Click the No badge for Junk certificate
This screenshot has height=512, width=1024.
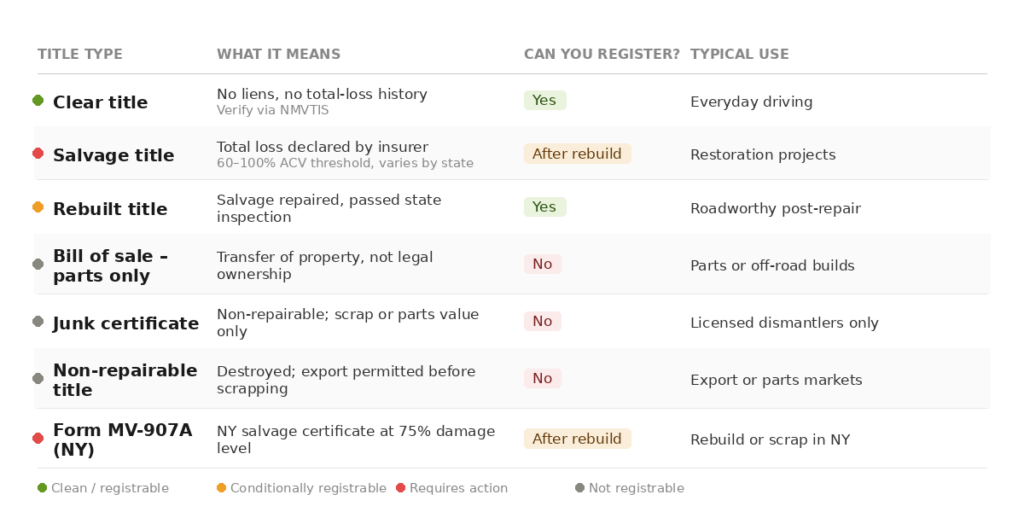pyautogui.click(x=542, y=321)
